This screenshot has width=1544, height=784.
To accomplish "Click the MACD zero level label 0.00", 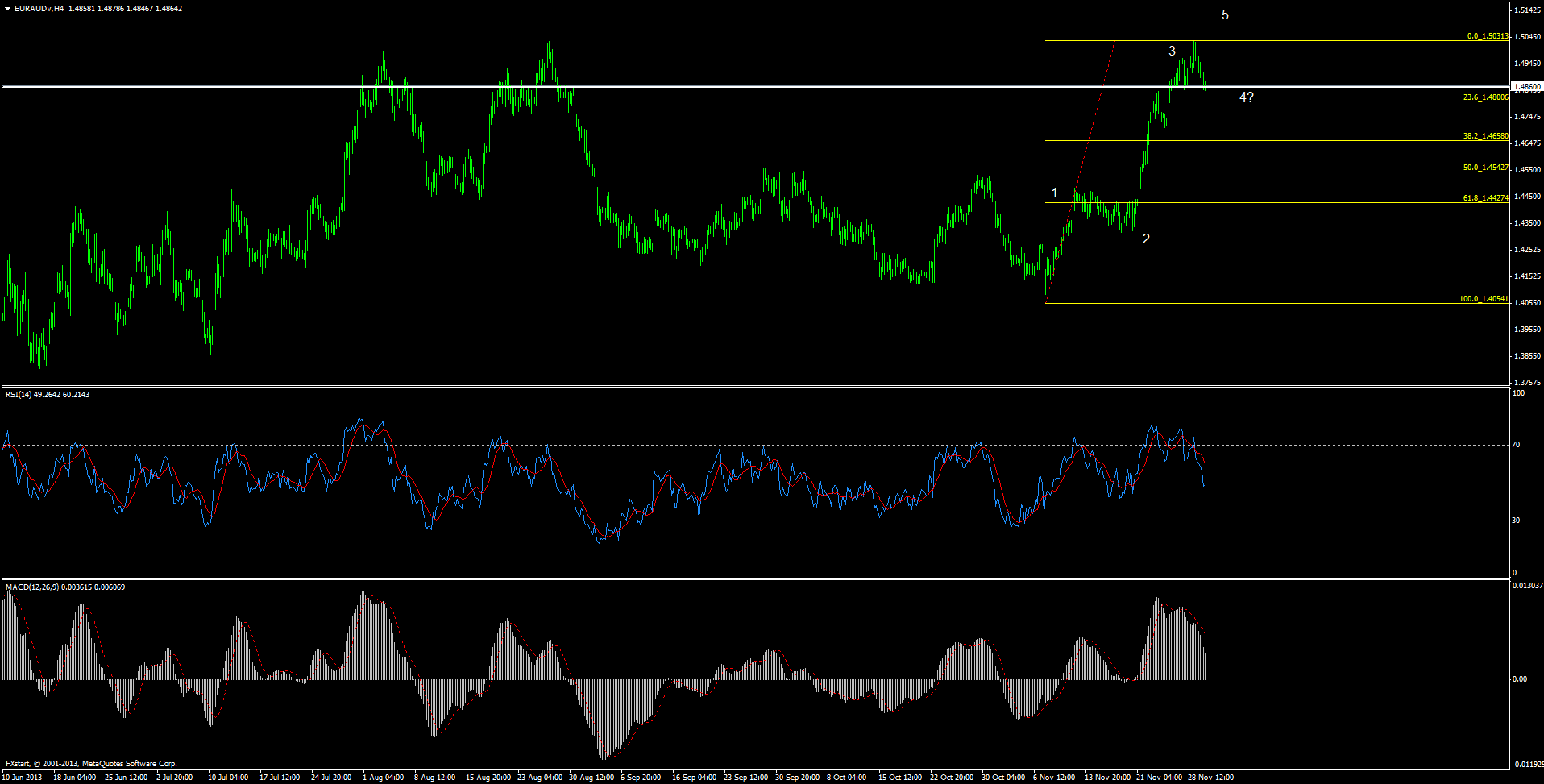I will tap(1520, 679).
